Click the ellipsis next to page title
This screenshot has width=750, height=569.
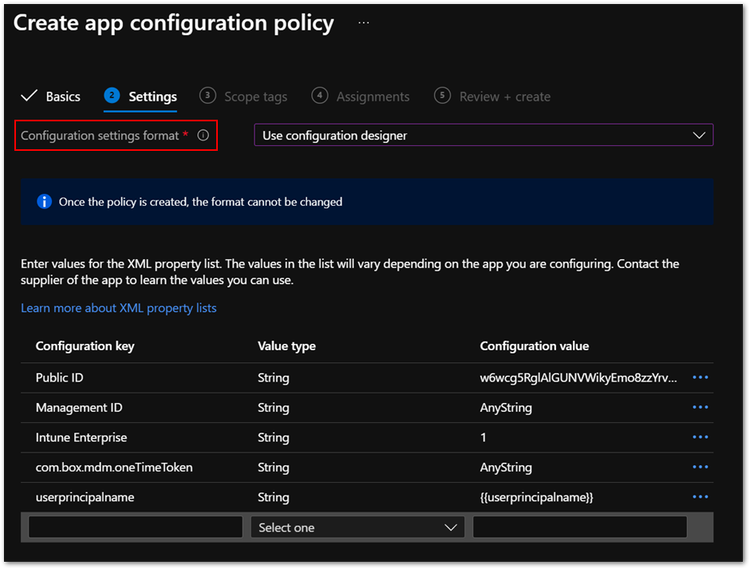coord(364,22)
